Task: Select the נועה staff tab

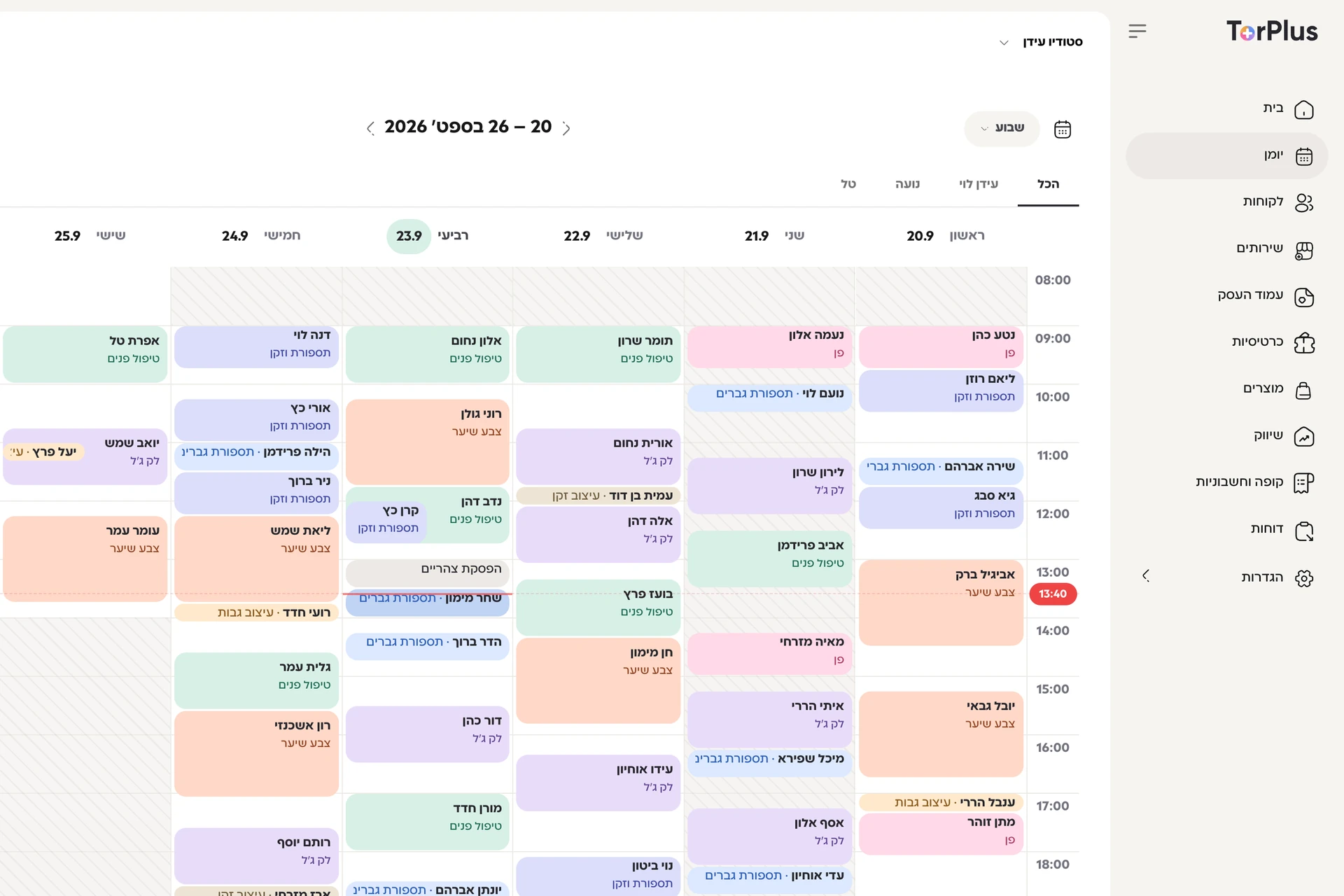Action: point(907,184)
